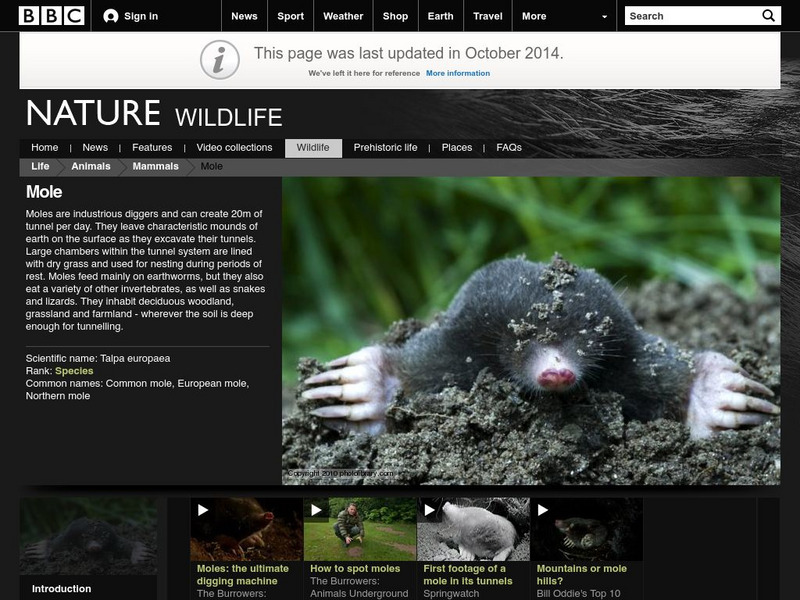The image size is (800, 600).
Task: Switch to the Prehistoric life tab
Action: point(388,146)
